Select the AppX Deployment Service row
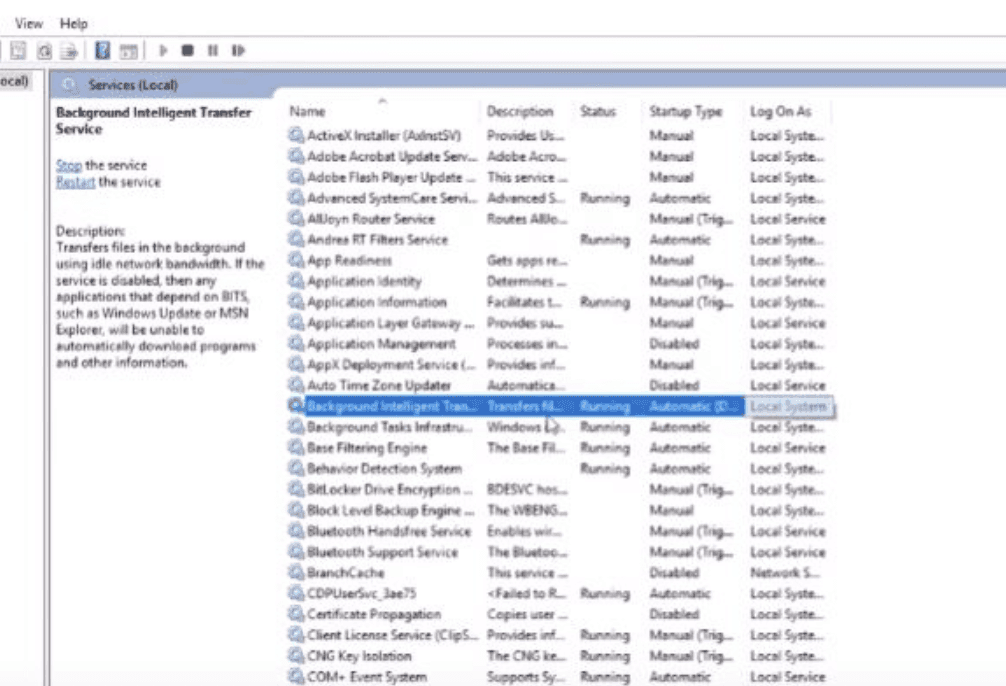 (x=559, y=364)
